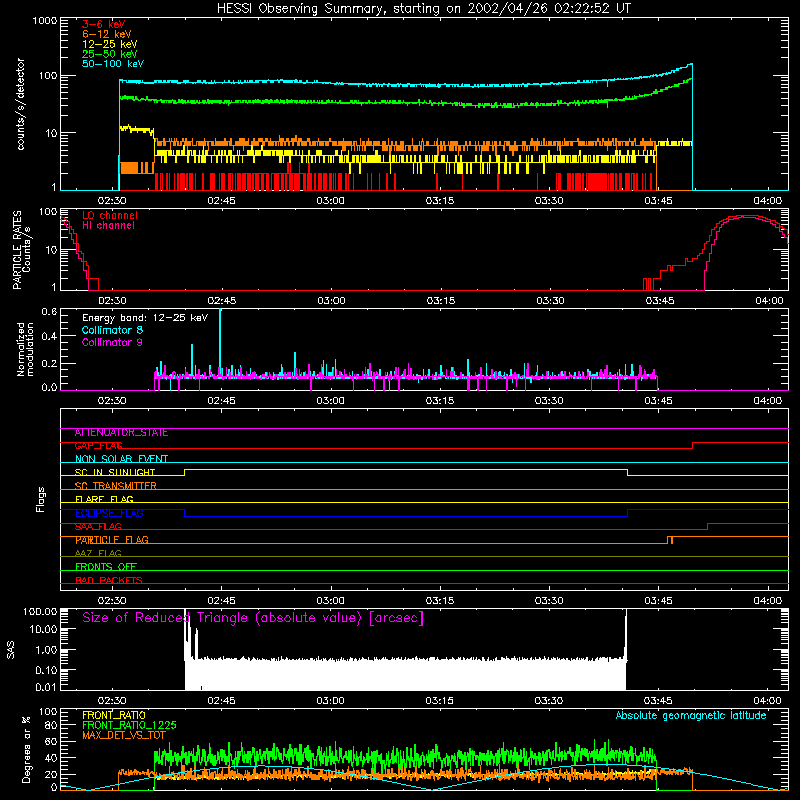Select the PARTICLE_FLAG label

112,540
